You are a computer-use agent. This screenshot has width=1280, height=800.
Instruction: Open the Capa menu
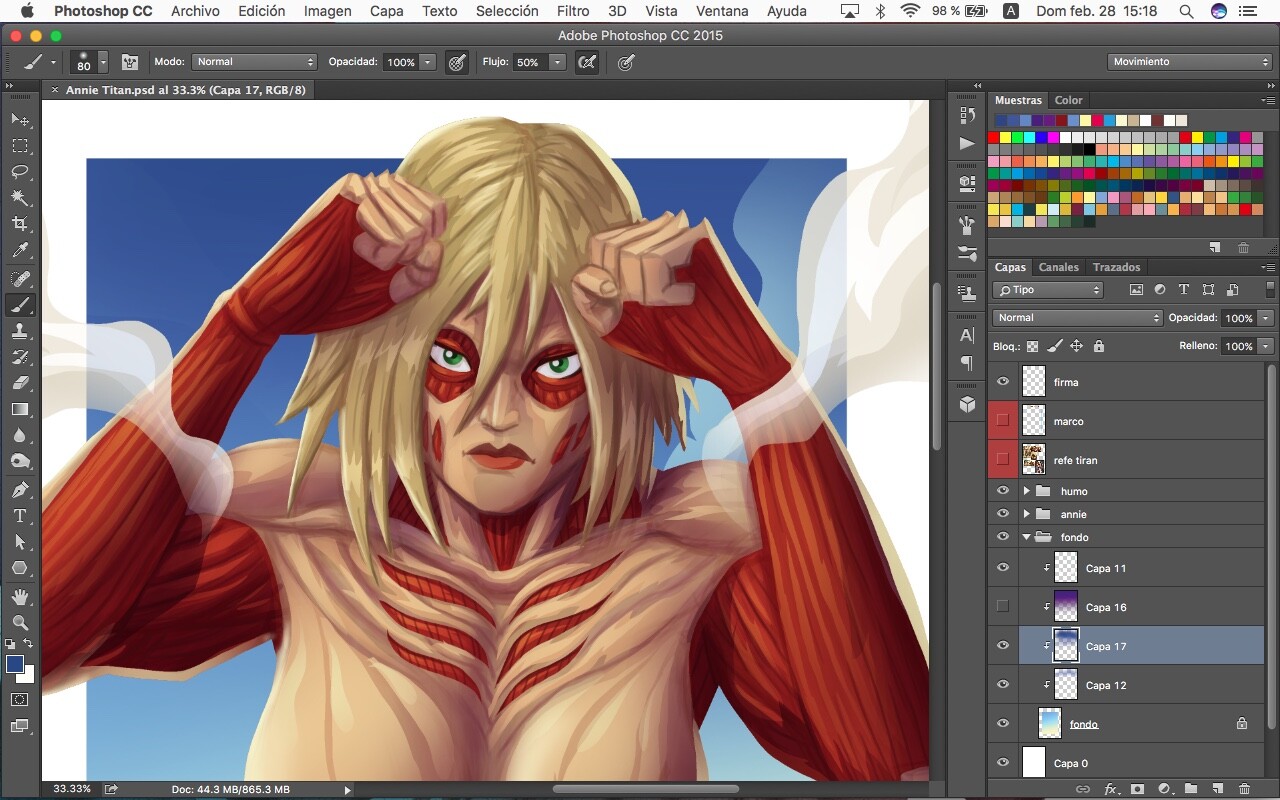(x=387, y=11)
